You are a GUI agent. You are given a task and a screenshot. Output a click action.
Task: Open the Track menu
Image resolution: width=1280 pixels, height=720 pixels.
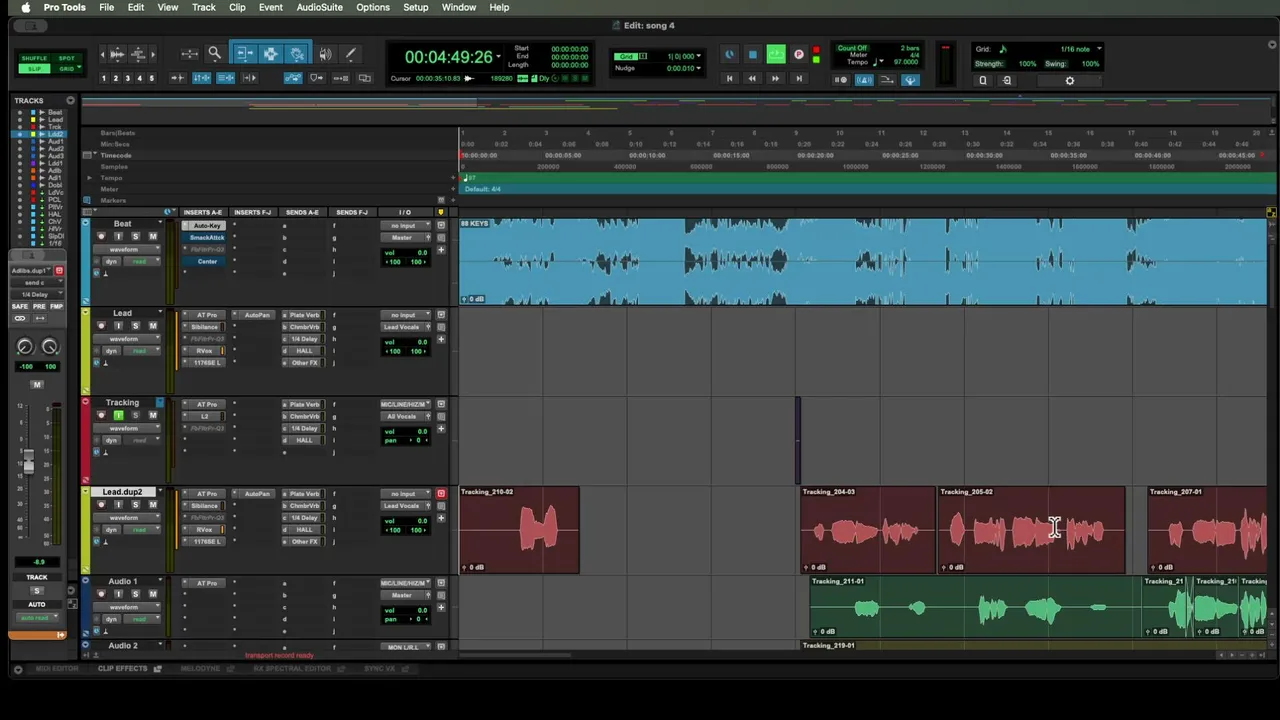click(203, 7)
